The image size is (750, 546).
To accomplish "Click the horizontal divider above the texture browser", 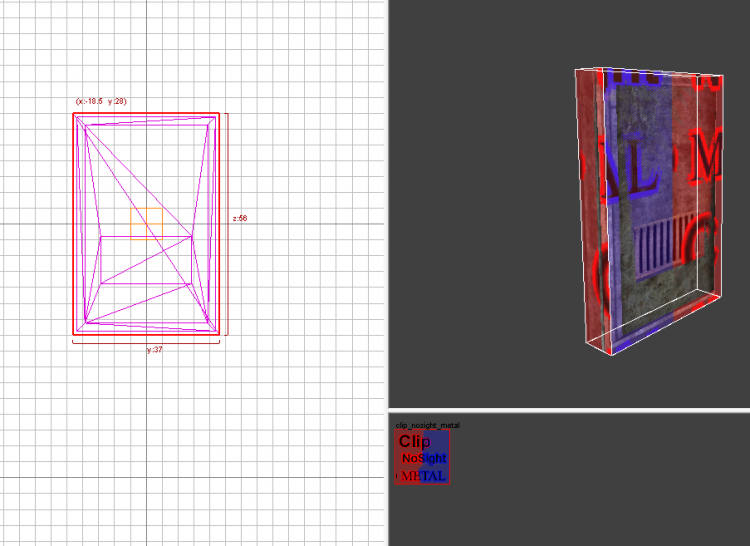I will pyautogui.click(x=570, y=410).
